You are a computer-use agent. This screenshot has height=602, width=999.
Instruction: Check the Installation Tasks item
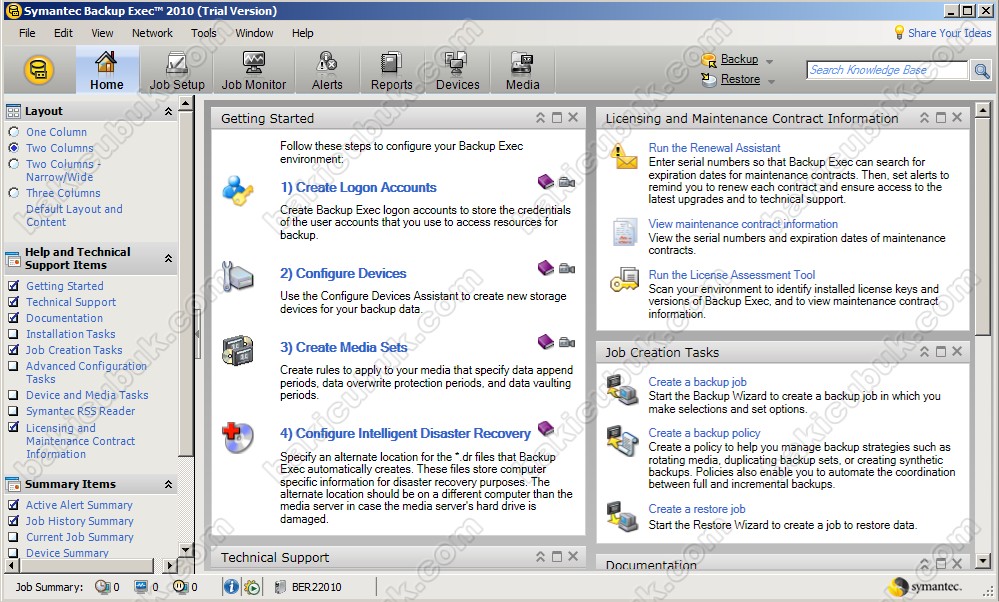click(13, 333)
